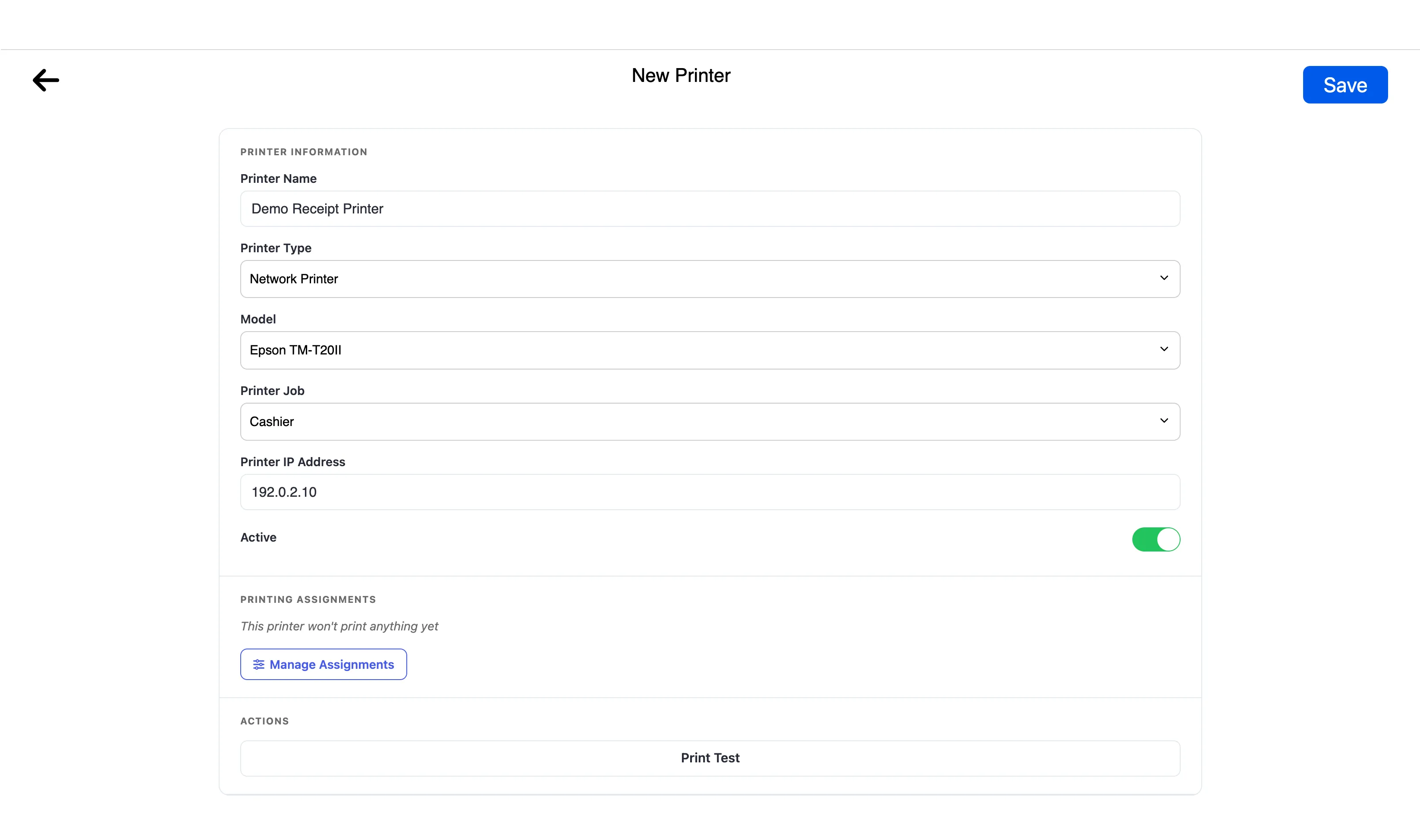Click the New Printer page title
Image resolution: width=1420 pixels, height=840 pixels.
[x=681, y=76]
